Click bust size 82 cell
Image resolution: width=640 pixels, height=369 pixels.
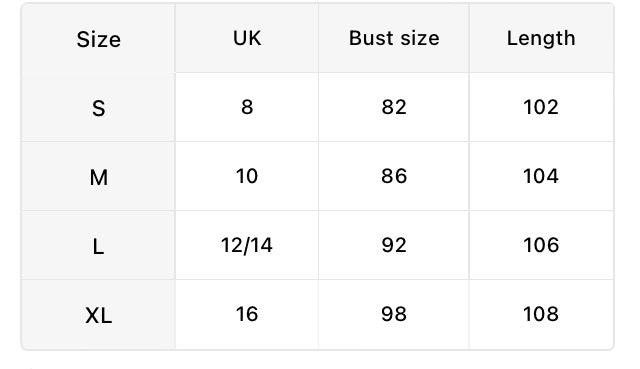(x=394, y=107)
